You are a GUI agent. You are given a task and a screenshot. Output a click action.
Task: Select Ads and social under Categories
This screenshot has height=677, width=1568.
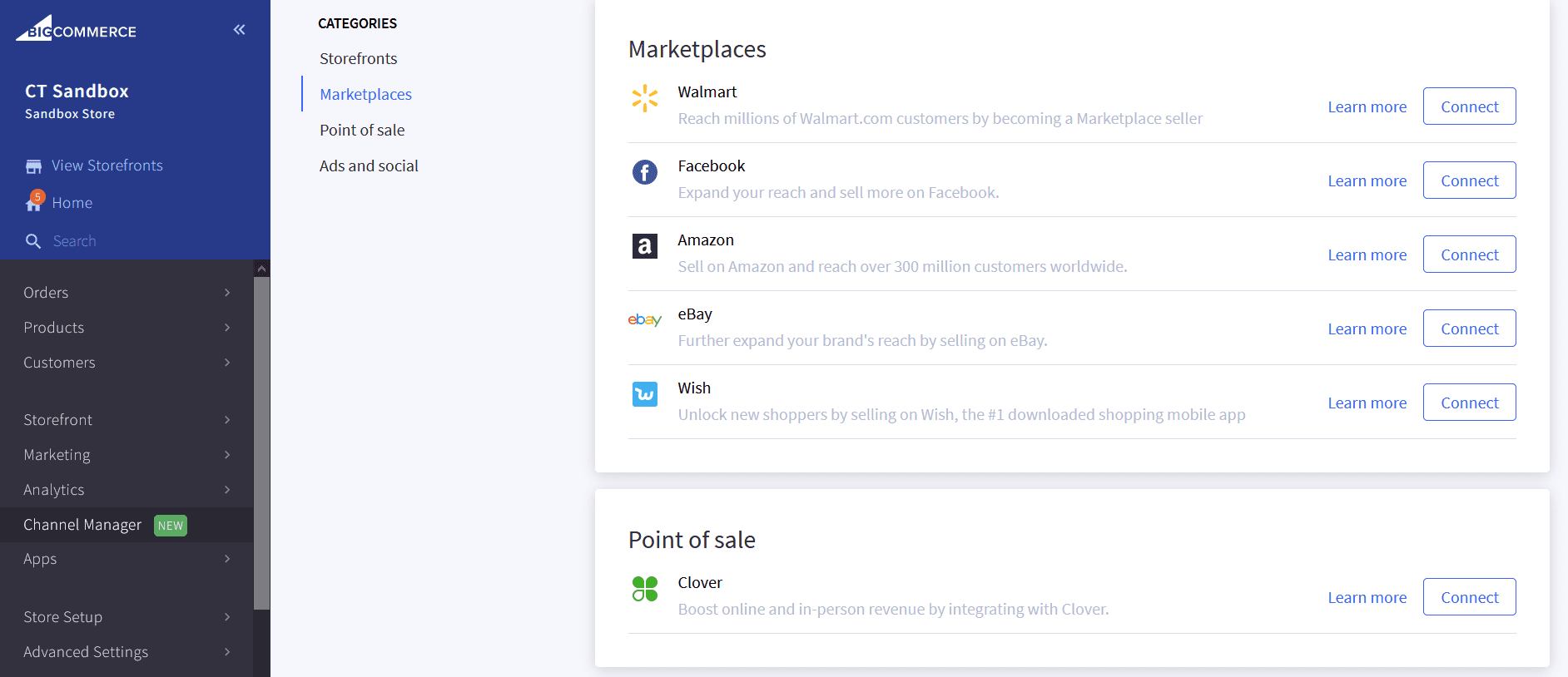(x=369, y=166)
